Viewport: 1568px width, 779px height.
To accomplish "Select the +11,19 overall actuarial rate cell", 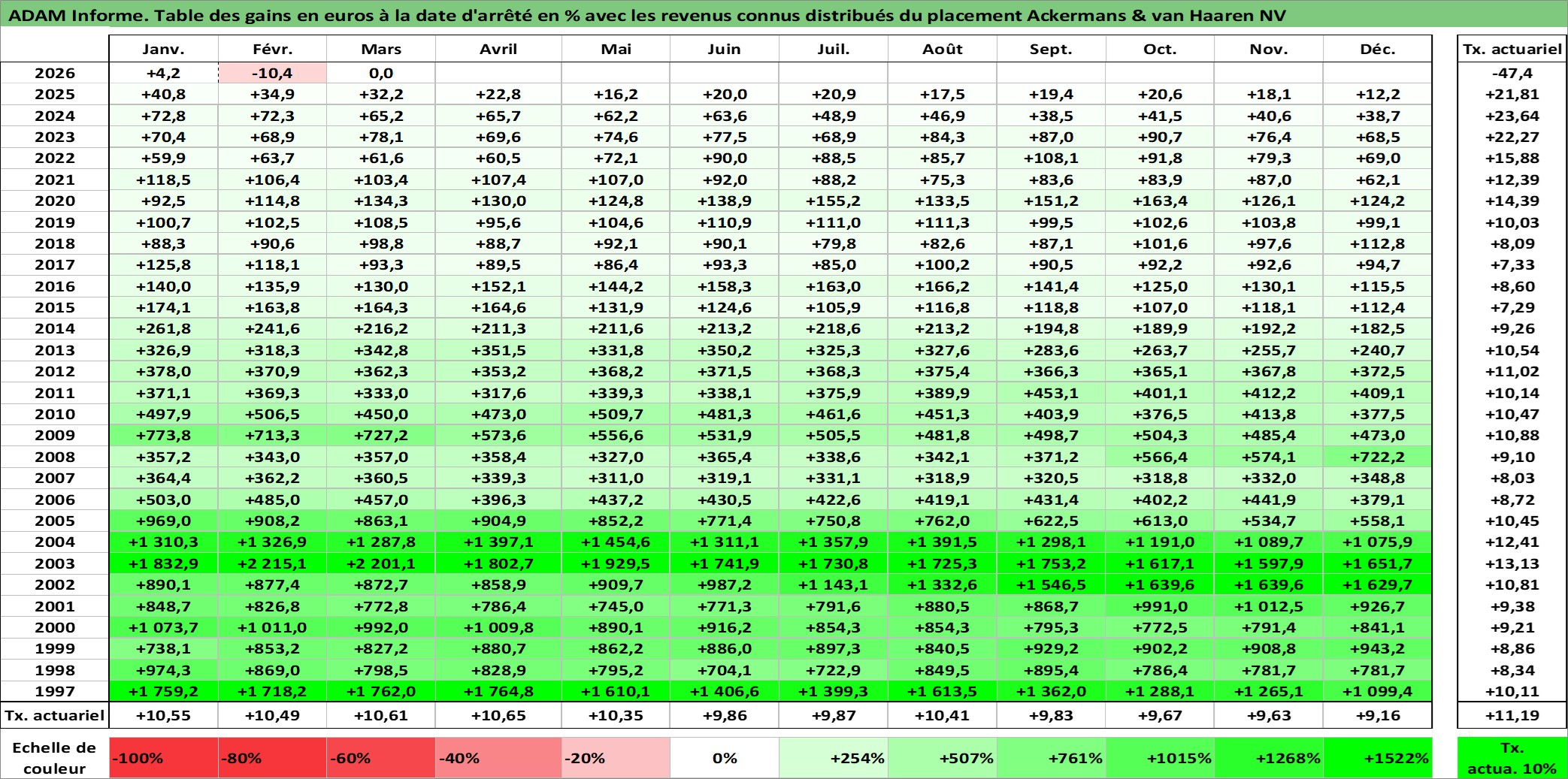I will pos(1512,715).
